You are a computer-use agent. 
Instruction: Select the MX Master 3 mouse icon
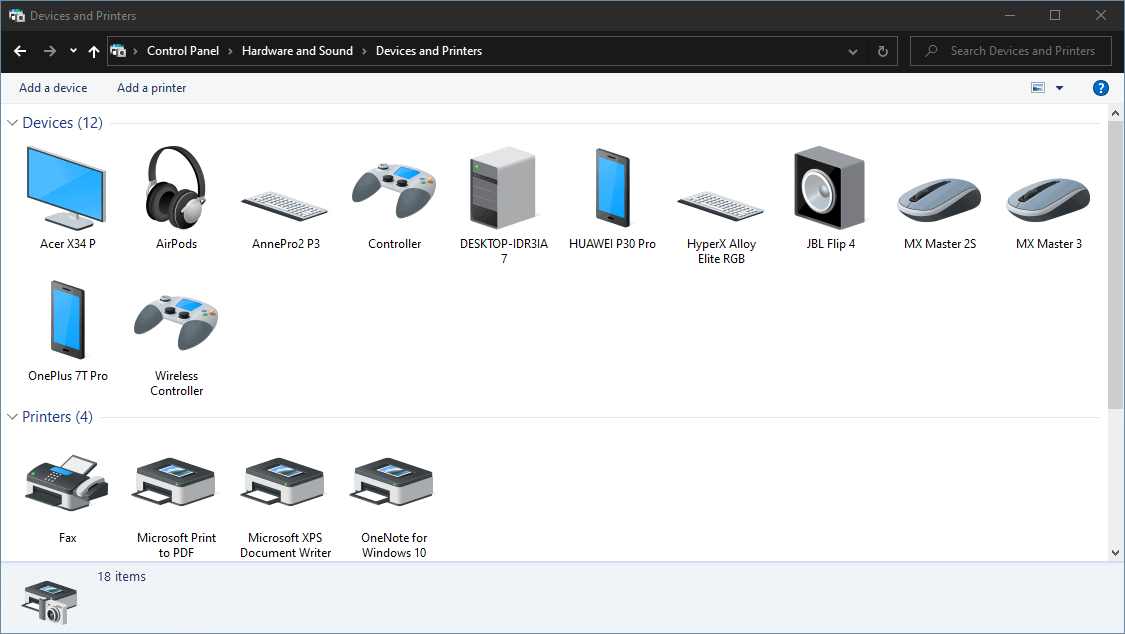tap(1048, 200)
